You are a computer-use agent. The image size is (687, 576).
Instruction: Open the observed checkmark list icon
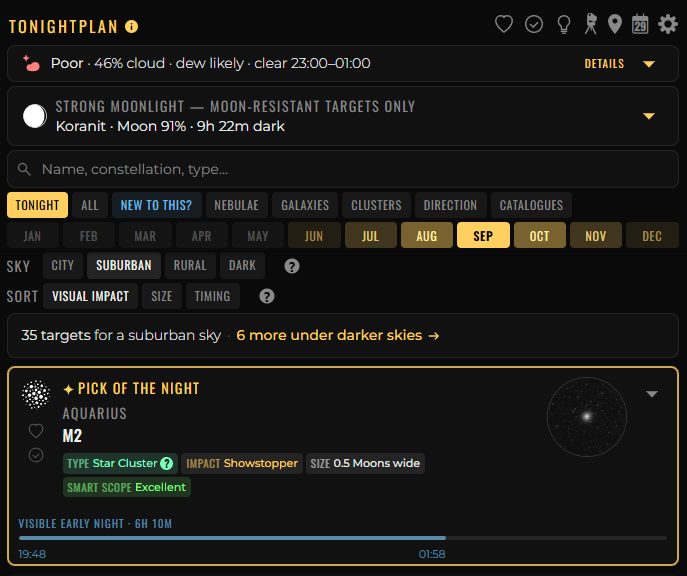tap(534, 24)
